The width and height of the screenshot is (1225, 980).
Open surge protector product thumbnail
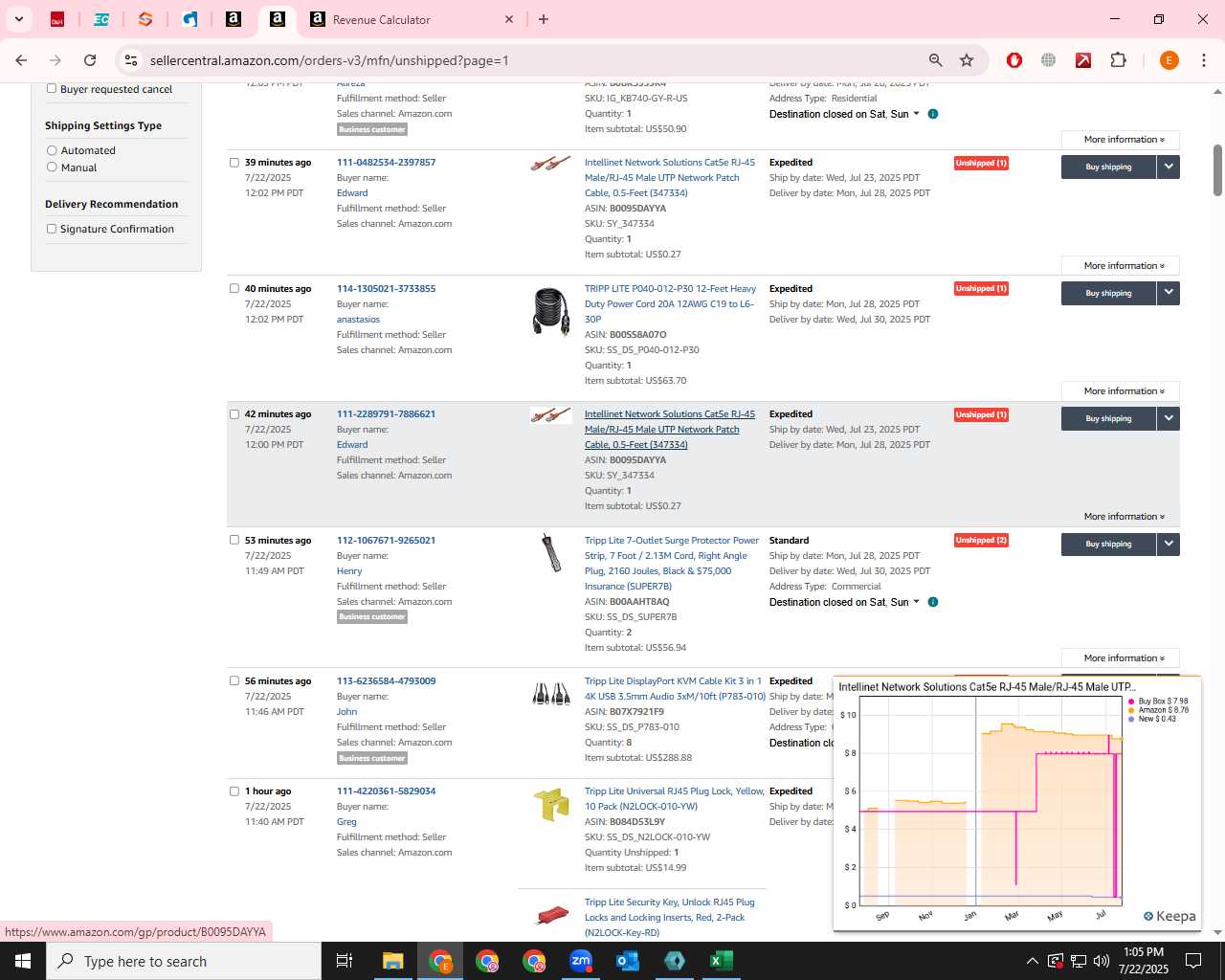551,553
